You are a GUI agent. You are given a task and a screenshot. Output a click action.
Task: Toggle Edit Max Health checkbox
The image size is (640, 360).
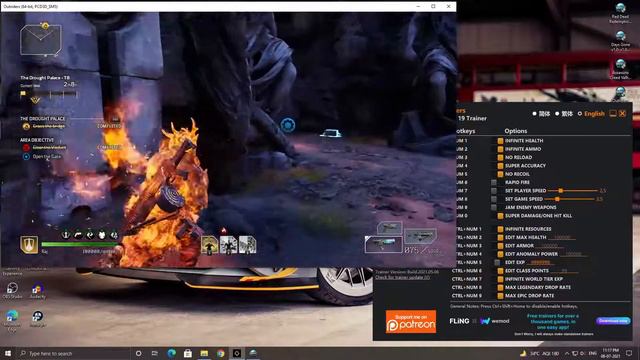500,237
